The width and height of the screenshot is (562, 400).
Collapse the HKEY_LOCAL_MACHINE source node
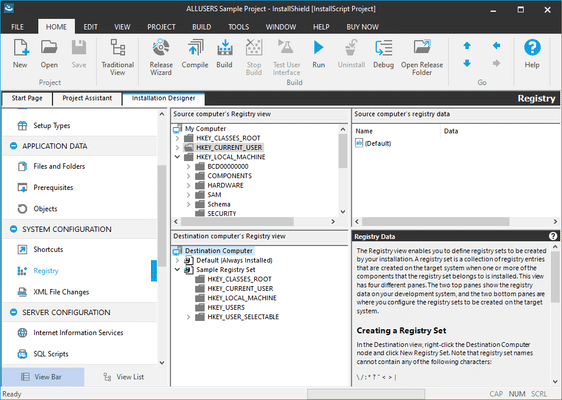pyautogui.click(x=177, y=157)
